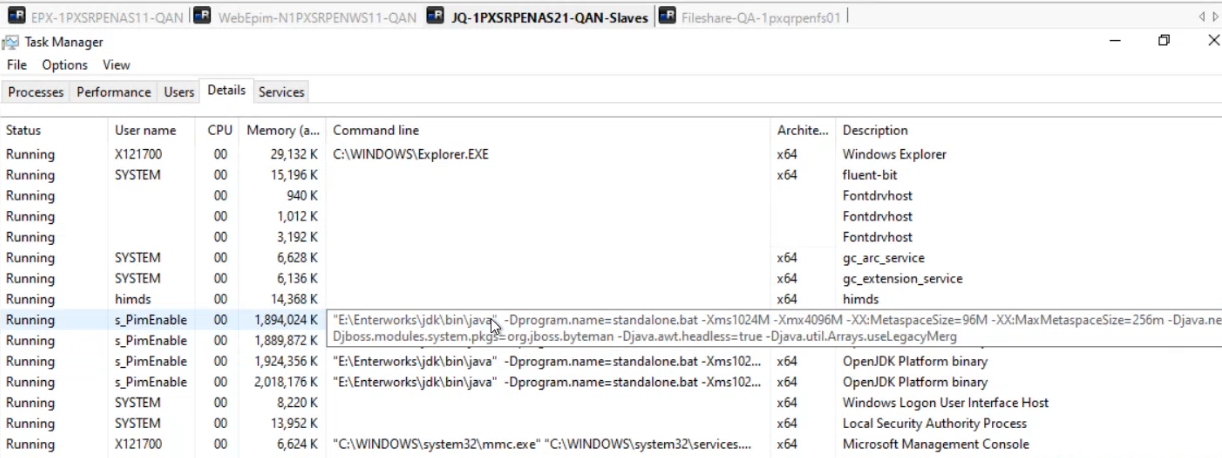1222x458 pixels.
Task: Sort processes by User name column
Action: tap(145, 130)
